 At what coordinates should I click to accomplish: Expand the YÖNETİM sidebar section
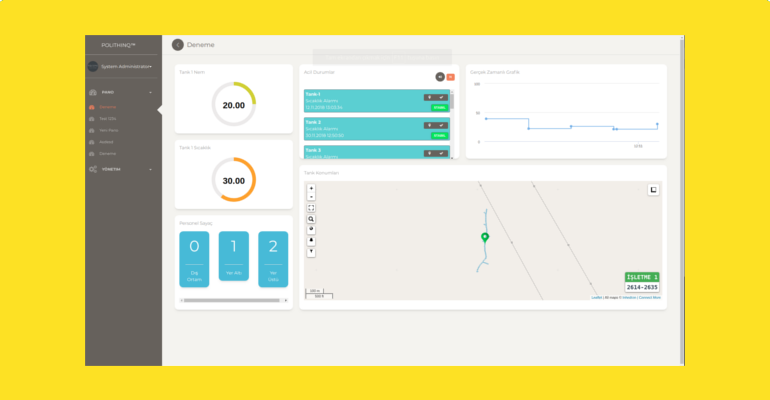150,169
